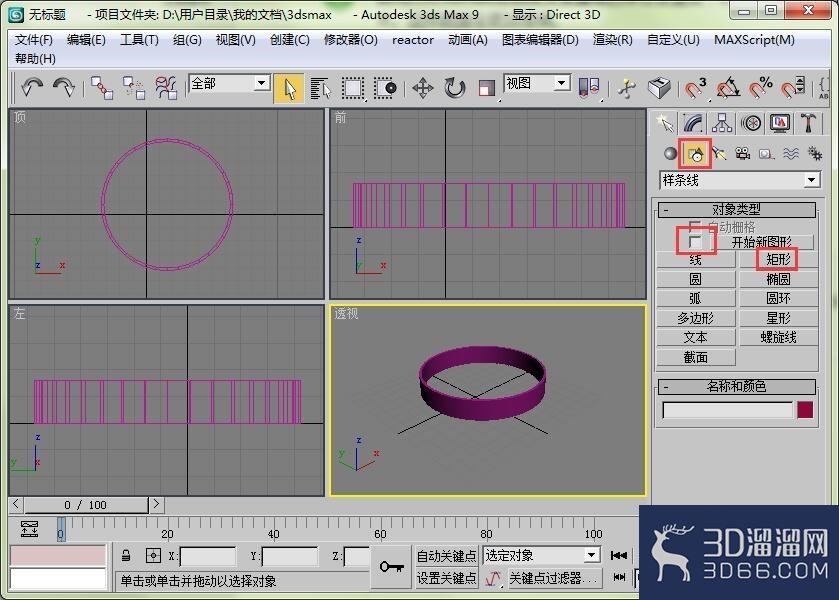Open the Display command panel tab
The width and height of the screenshot is (839, 600).
pos(780,124)
